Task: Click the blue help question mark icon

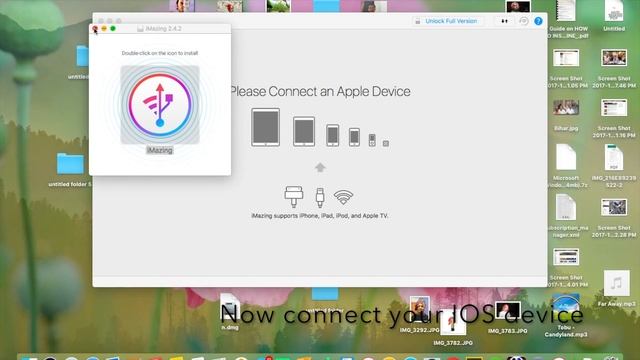Action: tap(538, 21)
